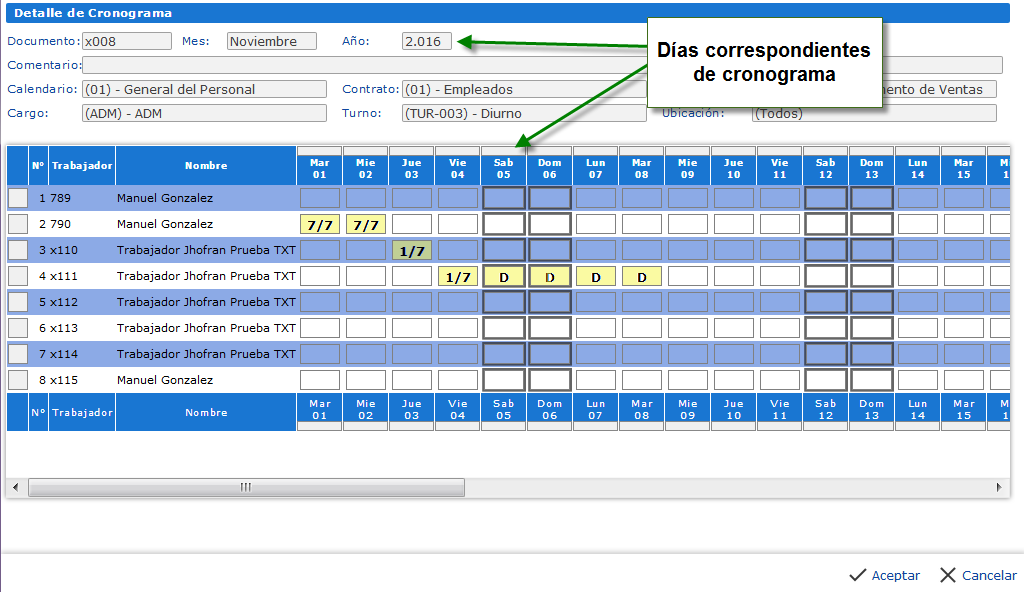The width and height of the screenshot is (1024, 592).
Task: Select the 7/7 cell under Mar 01
Action: pyautogui.click(x=320, y=224)
